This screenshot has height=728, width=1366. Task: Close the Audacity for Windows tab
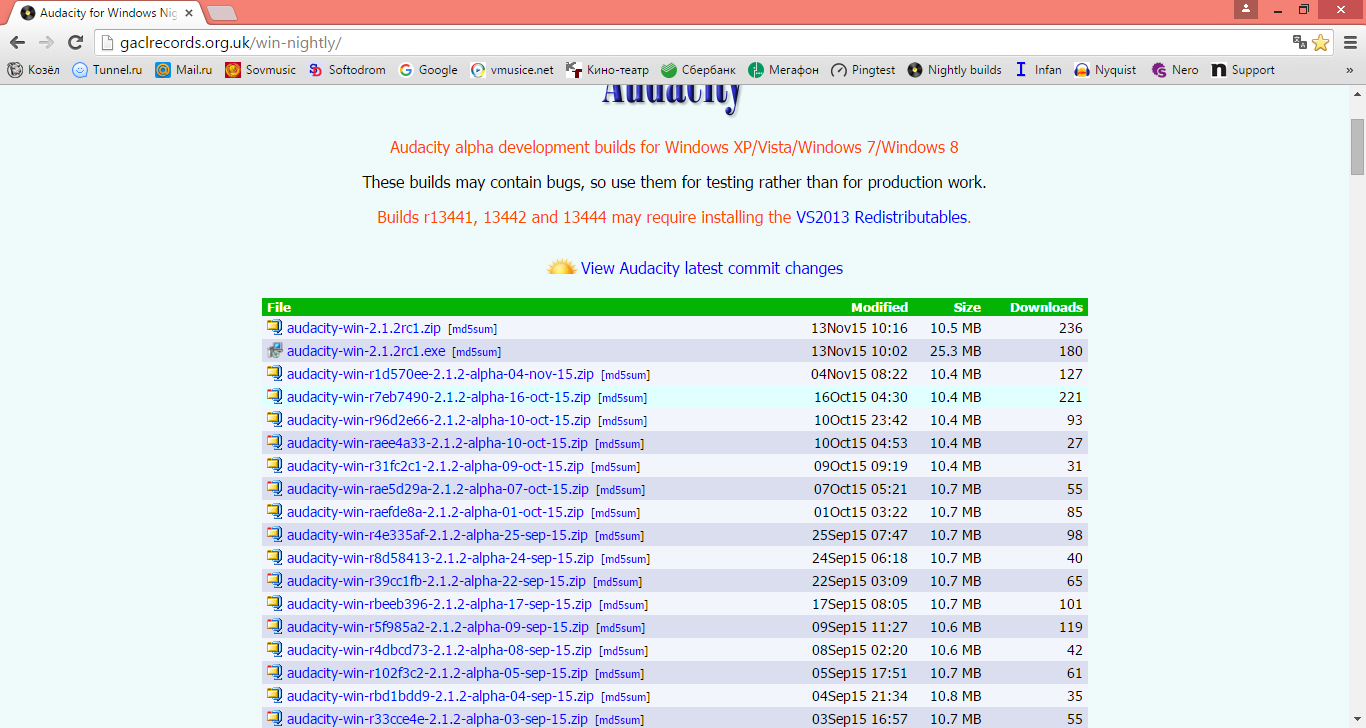(190, 13)
